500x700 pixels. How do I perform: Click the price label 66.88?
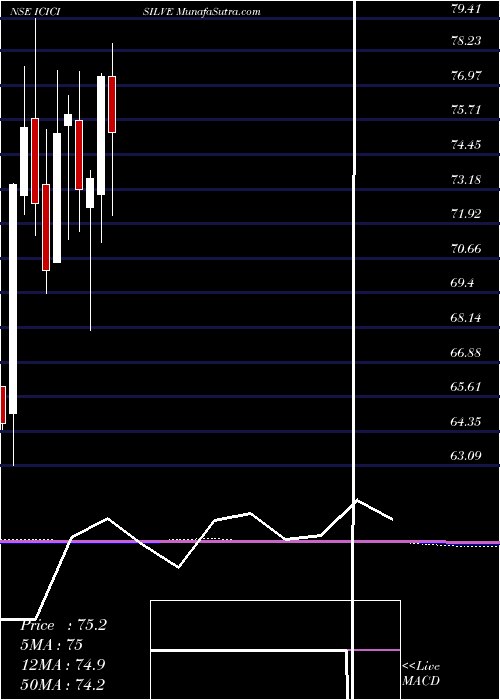click(x=466, y=352)
